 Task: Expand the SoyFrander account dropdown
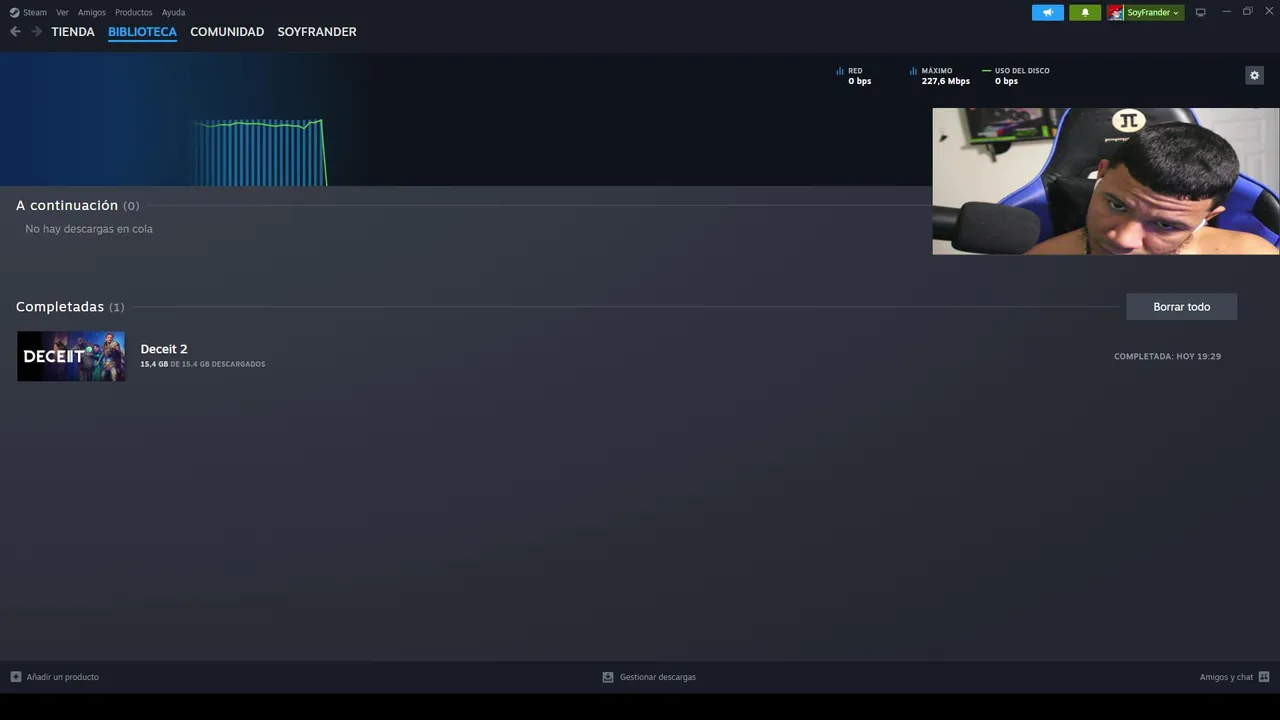pyautogui.click(x=1153, y=12)
